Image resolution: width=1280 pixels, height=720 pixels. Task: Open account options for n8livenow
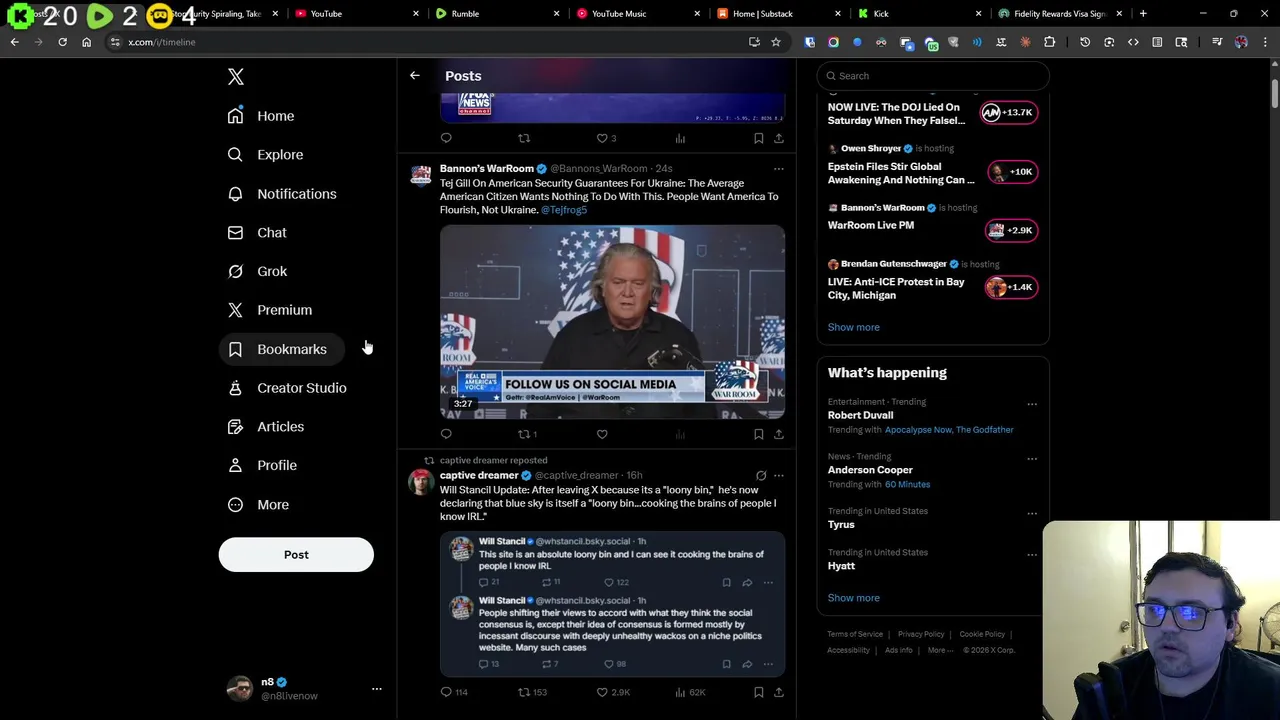(376, 689)
